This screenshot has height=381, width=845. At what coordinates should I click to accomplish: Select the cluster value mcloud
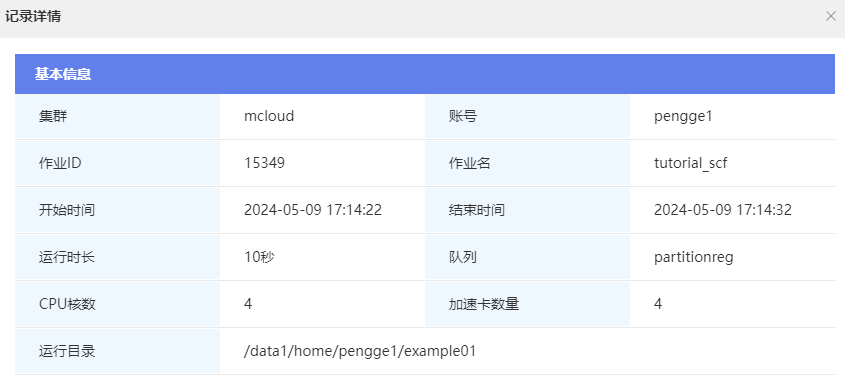pyautogui.click(x=269, y=116)
